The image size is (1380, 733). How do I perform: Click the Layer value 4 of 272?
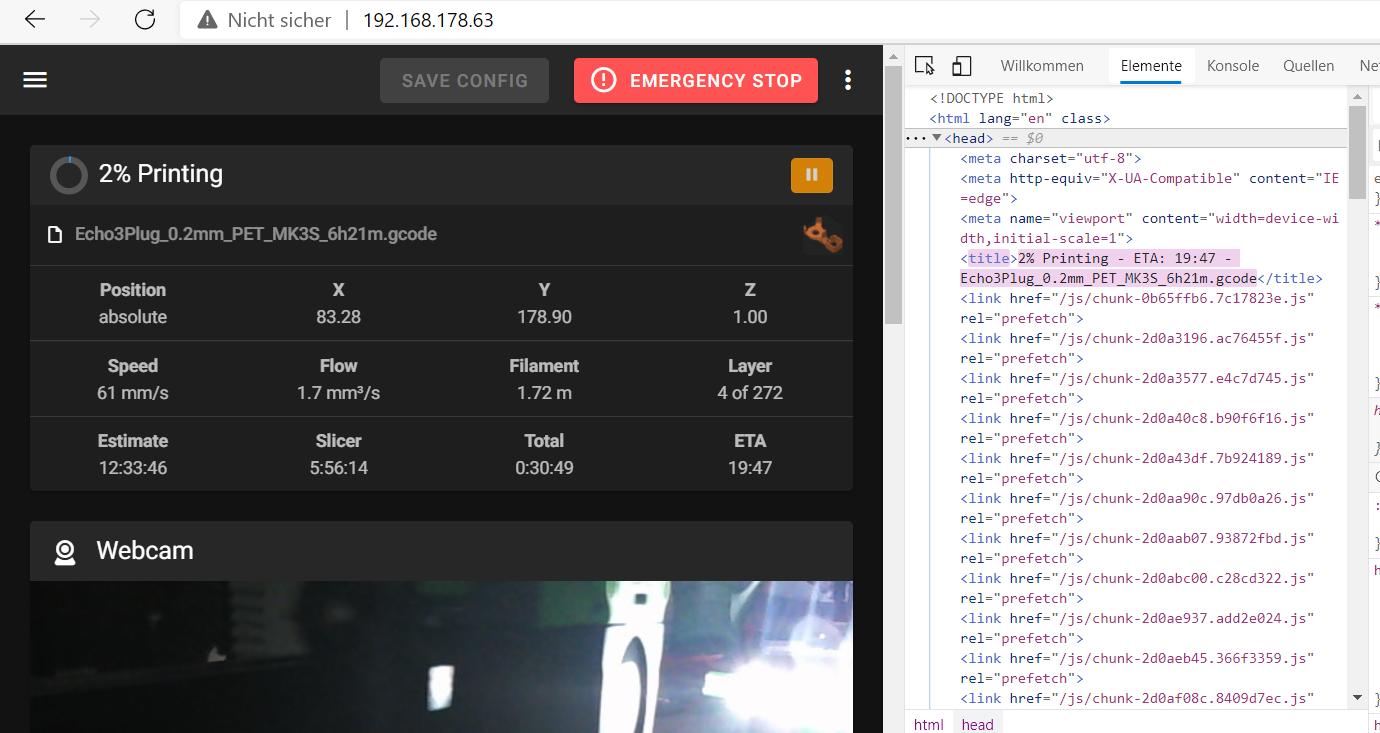(x=750, y=393)
